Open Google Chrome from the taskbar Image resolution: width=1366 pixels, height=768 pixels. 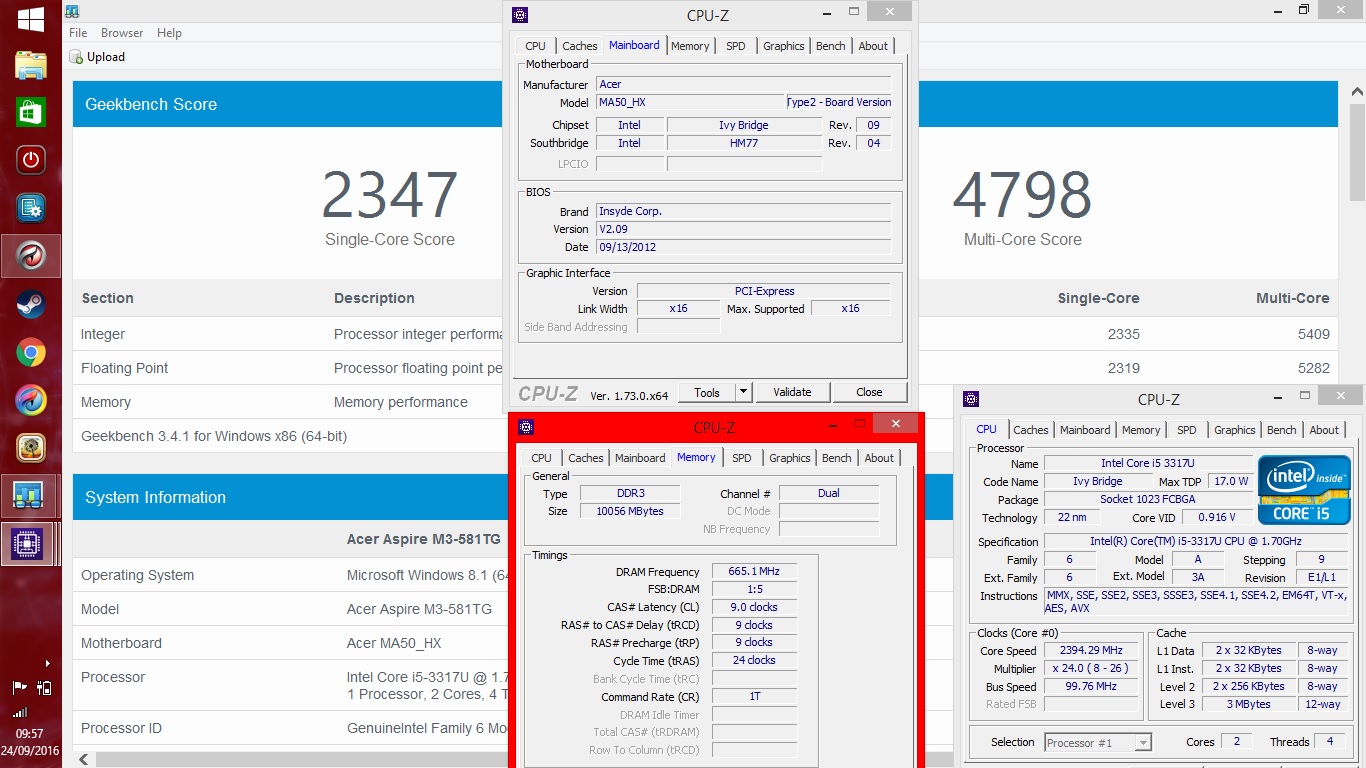point(30,352)
